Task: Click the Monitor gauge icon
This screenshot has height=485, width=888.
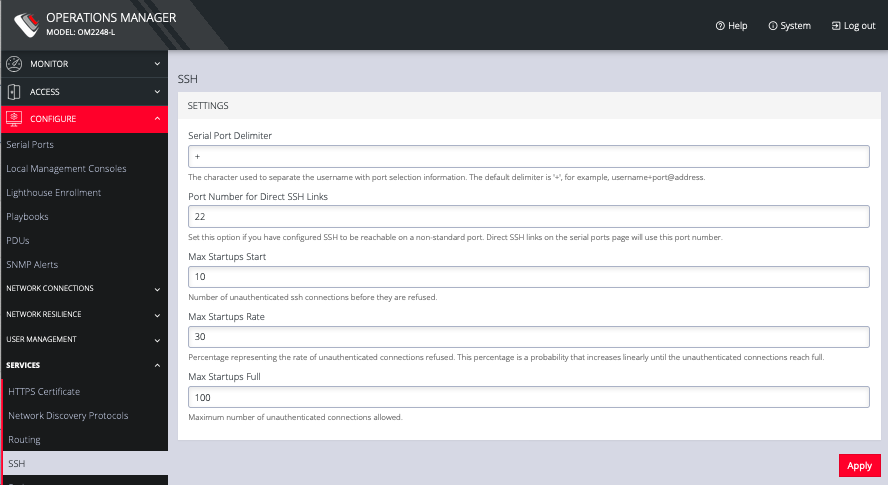Action: 14,64
